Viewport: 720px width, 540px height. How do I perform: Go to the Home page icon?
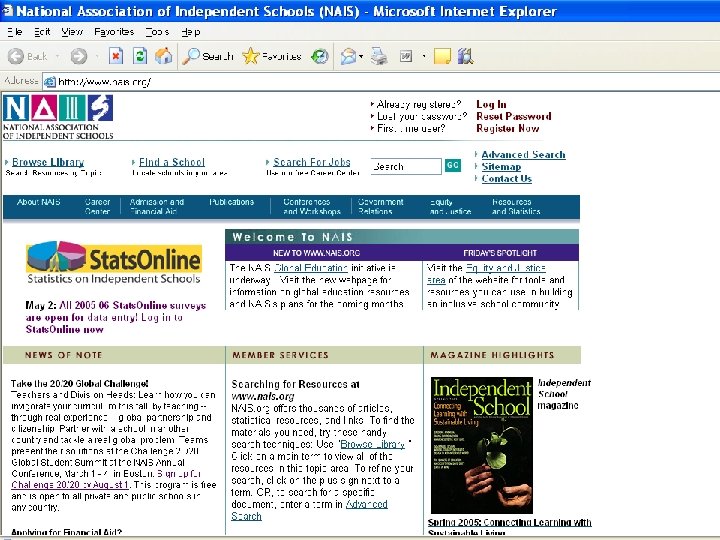click(163, 56)
